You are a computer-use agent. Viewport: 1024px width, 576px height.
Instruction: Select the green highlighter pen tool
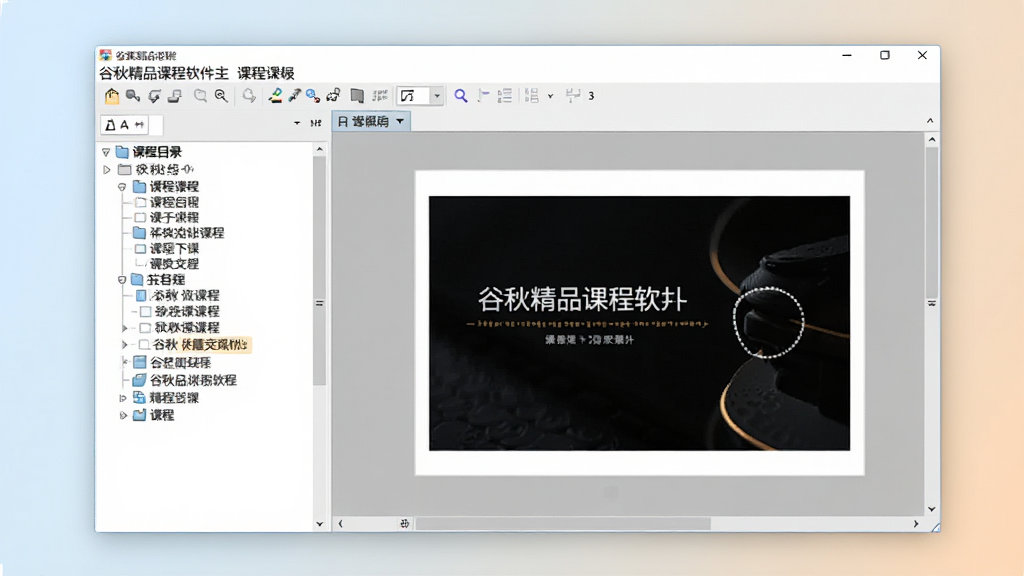click(x=276, y=96)
